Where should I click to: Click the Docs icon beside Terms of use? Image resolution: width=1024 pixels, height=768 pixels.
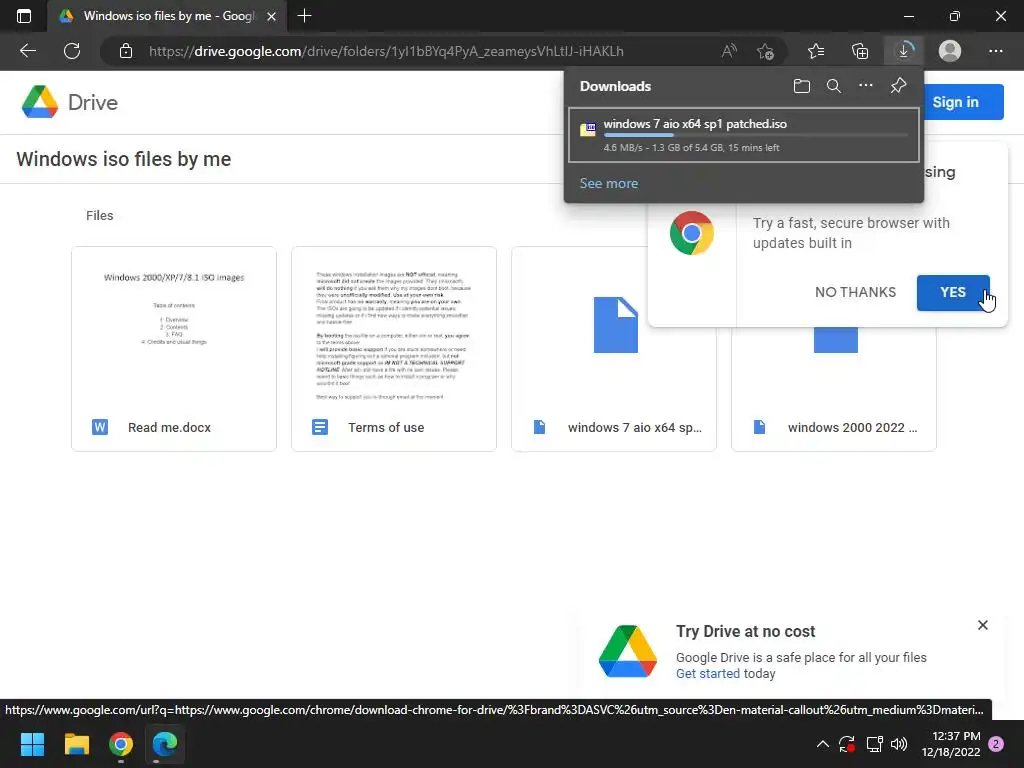pos(320,427)
